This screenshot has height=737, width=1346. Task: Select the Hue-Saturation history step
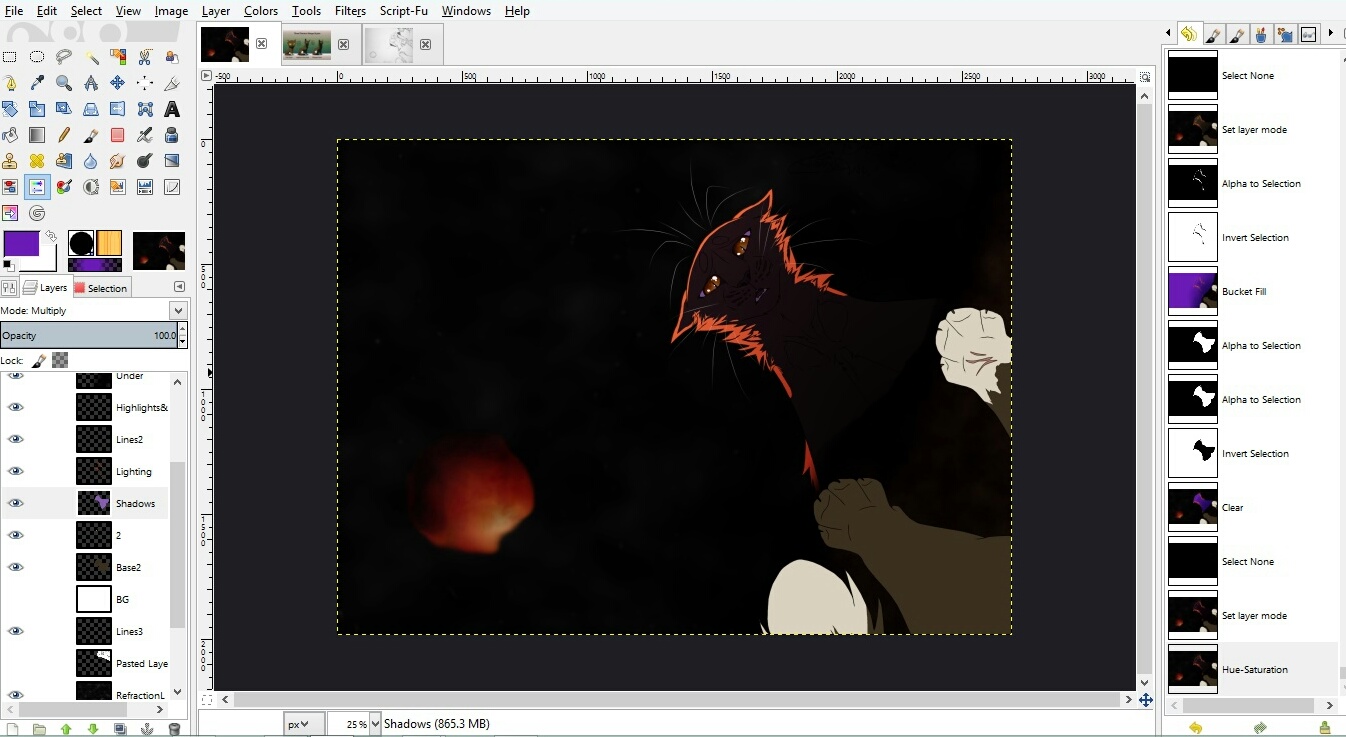coord(1252,670)
